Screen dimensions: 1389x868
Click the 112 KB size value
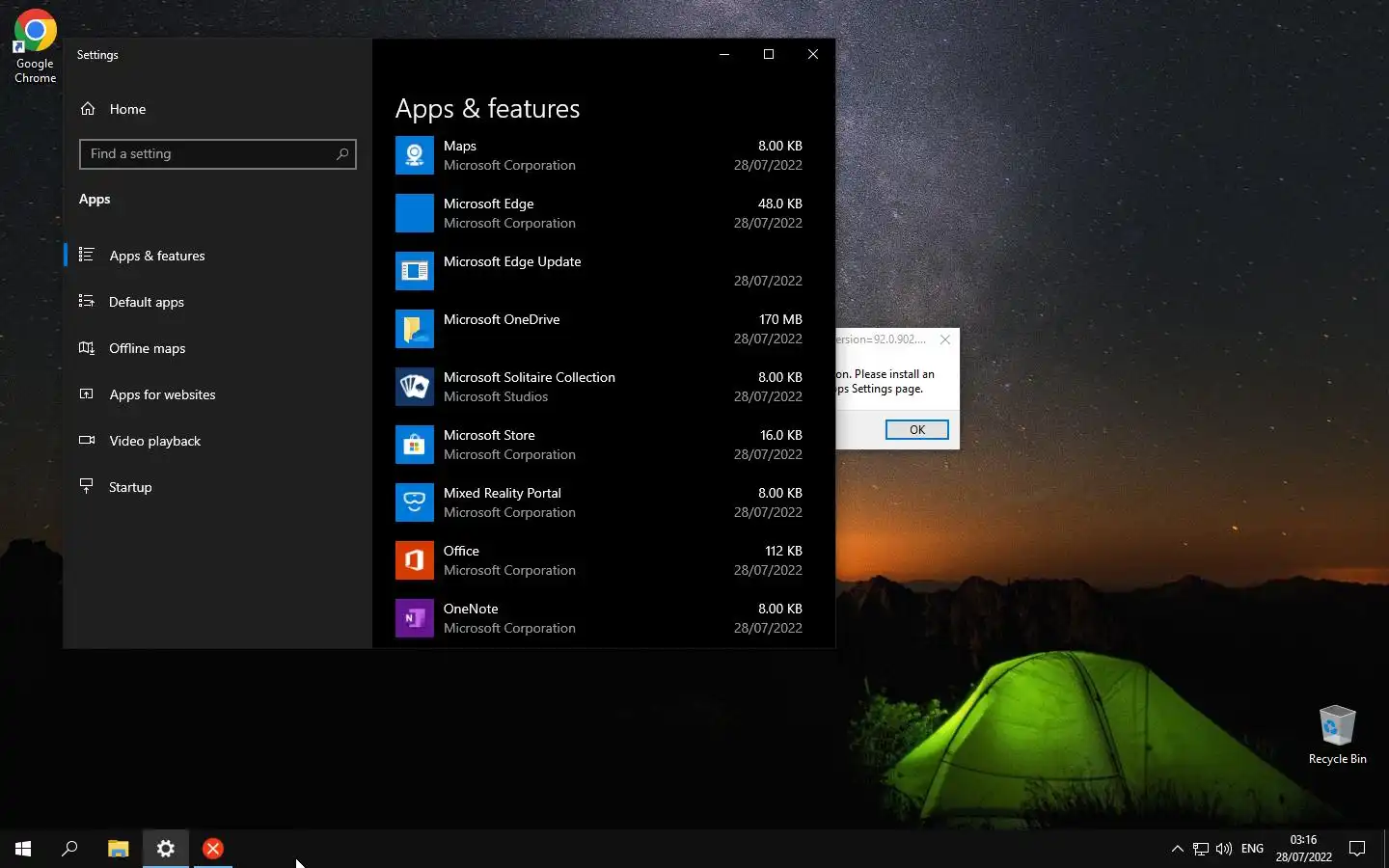(x=783, y=551)
